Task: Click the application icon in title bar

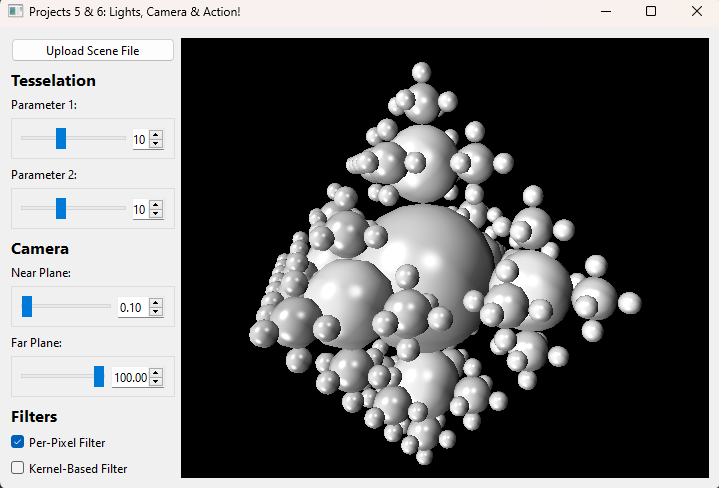Action: (x=15, y=11)
